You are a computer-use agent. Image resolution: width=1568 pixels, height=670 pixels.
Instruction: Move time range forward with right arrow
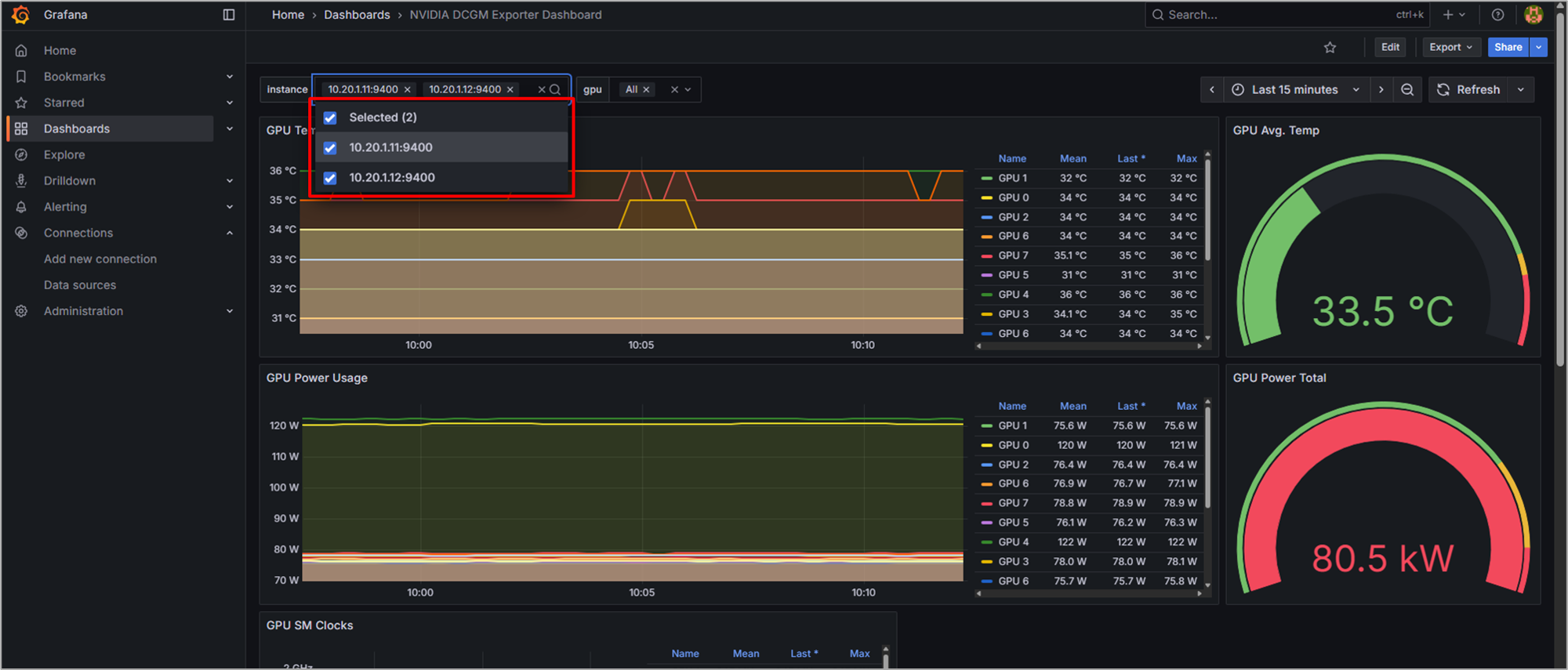point(1381,90)
